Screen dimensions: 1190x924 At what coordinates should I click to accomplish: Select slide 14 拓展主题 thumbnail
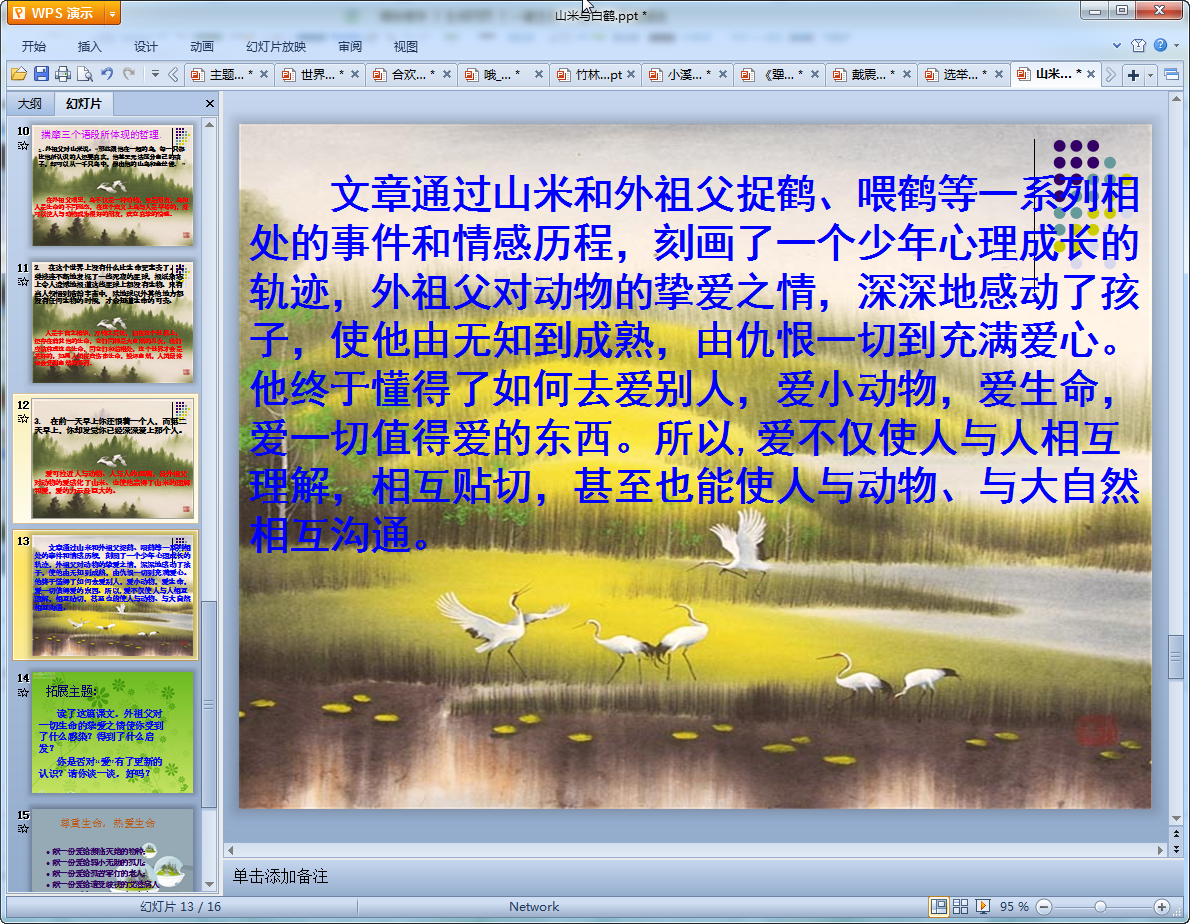coord(112,732)
